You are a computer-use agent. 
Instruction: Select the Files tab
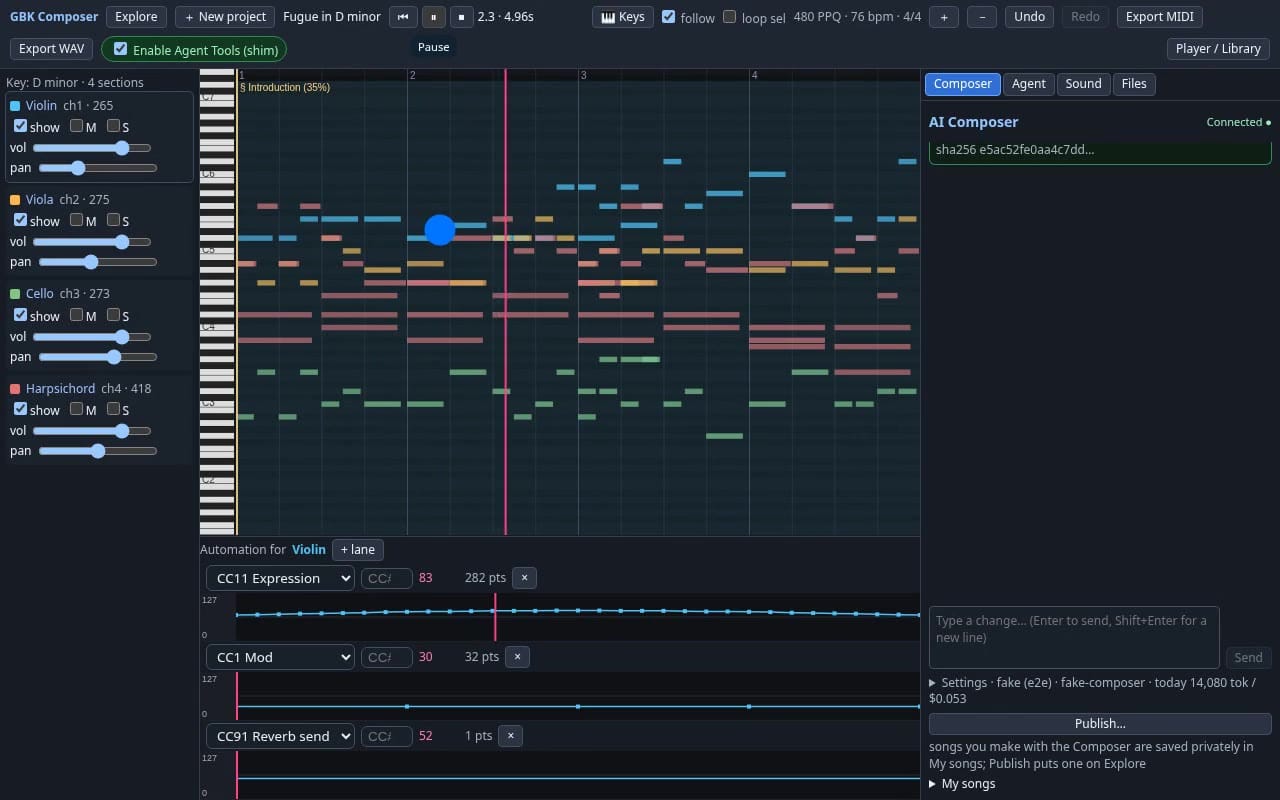(1134, 84)
